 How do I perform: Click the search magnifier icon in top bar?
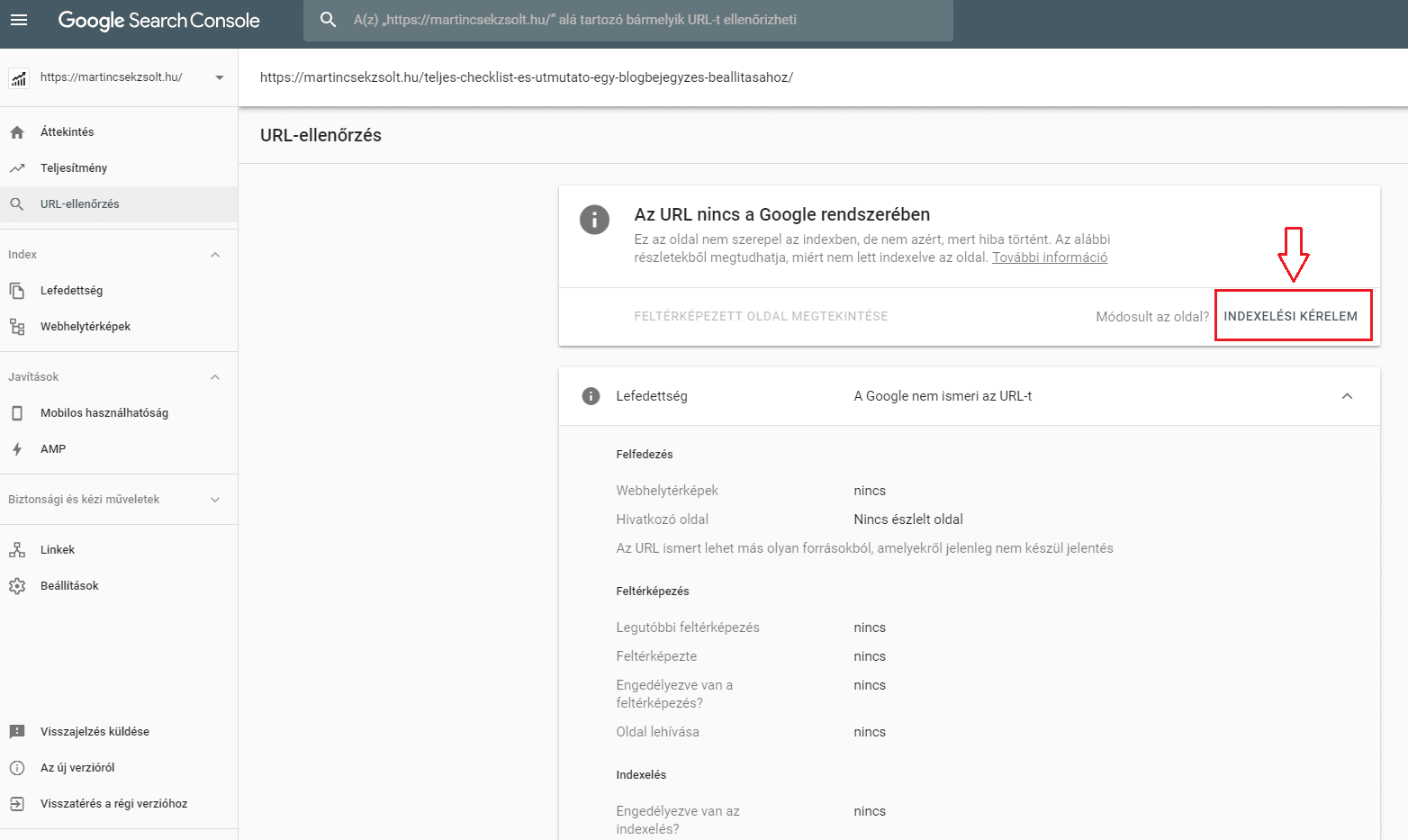click(329, 20)
